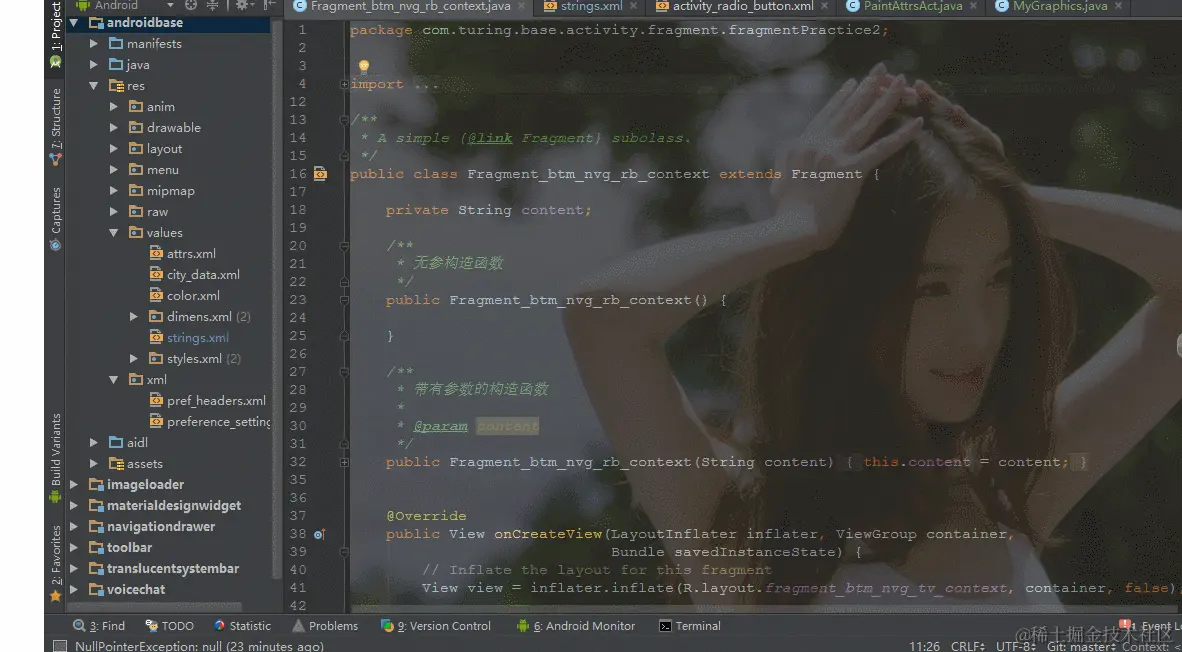Open 9: Version Control tool window
The image size is (1182, 652).
pos(436,626)
